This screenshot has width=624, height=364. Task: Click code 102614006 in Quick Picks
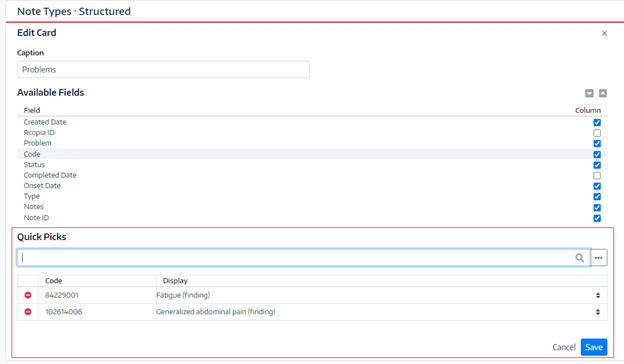pos(64,311)
